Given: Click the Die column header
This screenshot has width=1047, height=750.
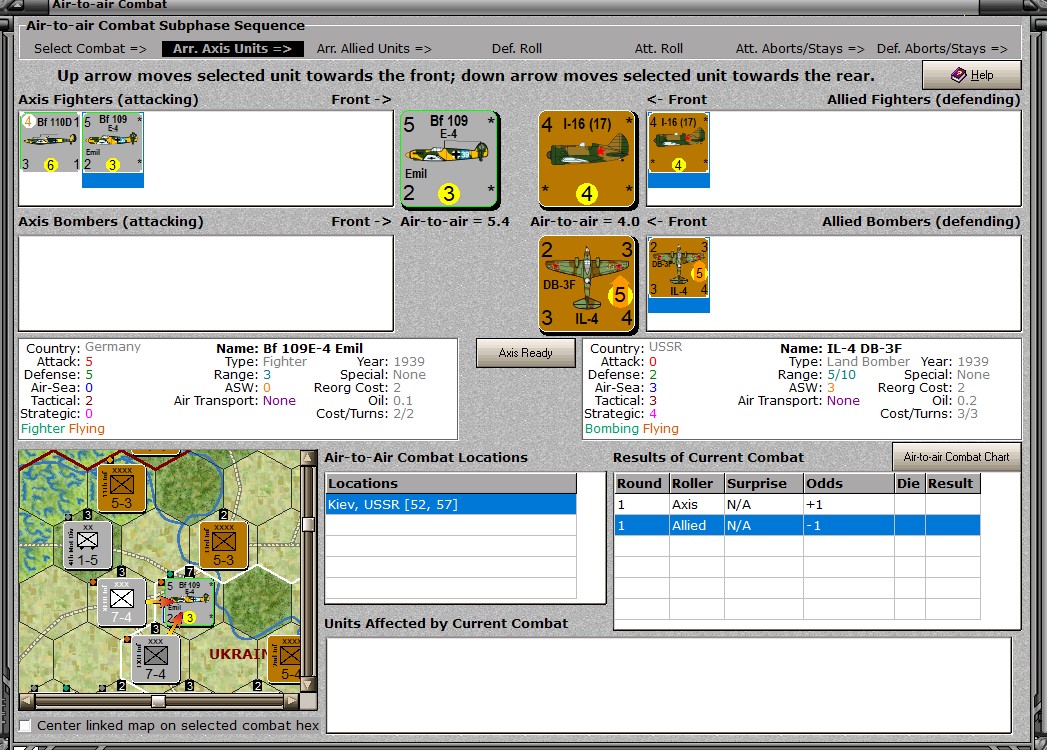Looking at the screenshot, I should tap(909, 484).
